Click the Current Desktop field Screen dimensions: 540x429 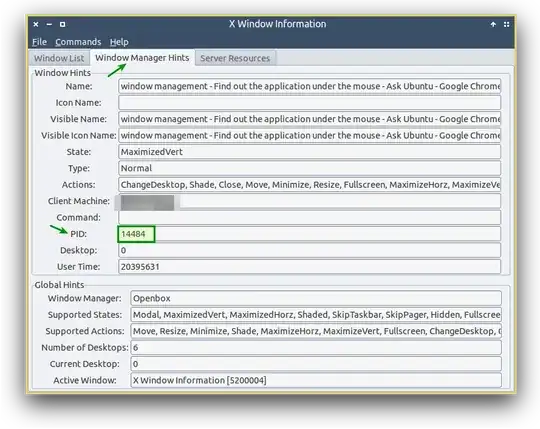click(316, 364)
